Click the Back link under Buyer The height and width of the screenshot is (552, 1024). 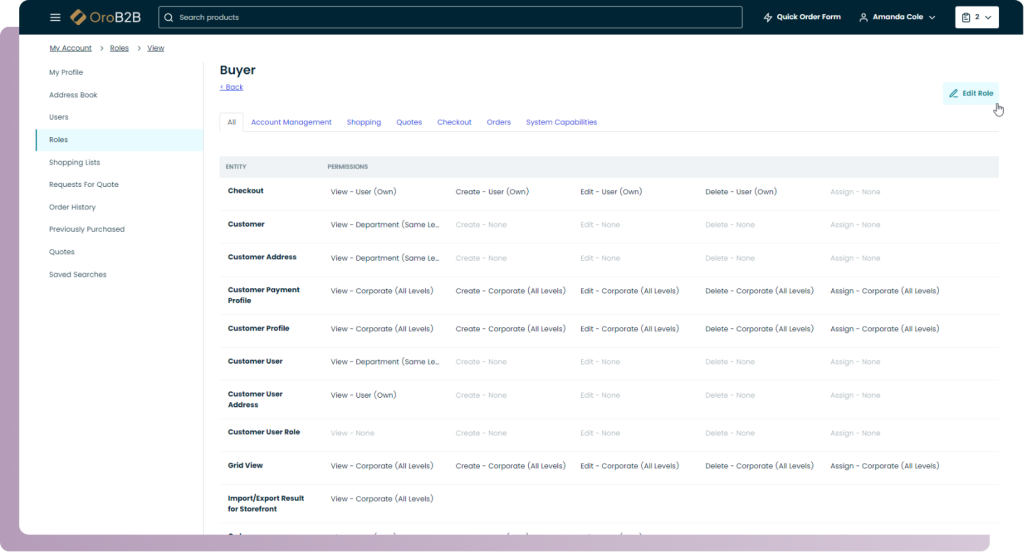click(231, 87)
